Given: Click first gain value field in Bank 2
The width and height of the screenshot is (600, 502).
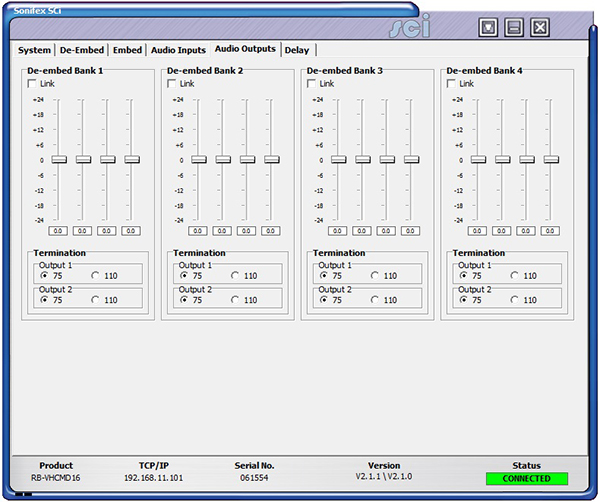Looking at the screenshot, I should coord(197,231).
